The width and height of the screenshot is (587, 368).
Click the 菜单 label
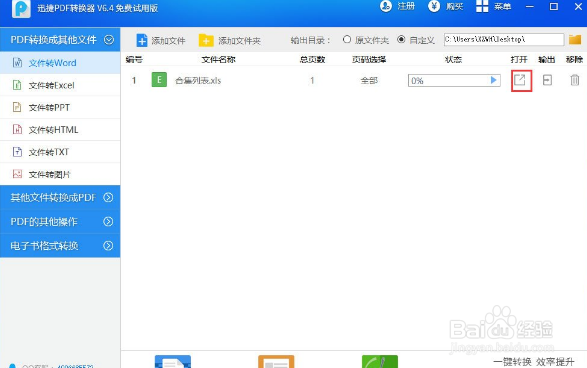tap(502, 6)
